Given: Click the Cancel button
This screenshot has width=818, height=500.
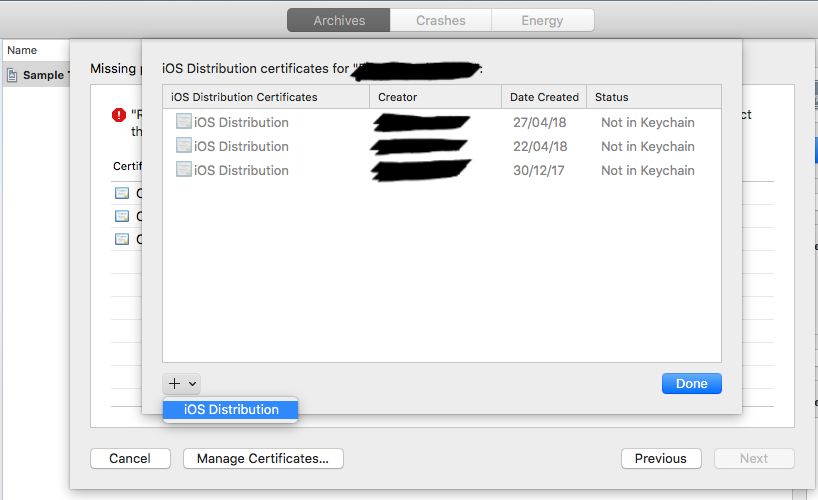Looking at the screenshot, I should click(x=130, y=458).
